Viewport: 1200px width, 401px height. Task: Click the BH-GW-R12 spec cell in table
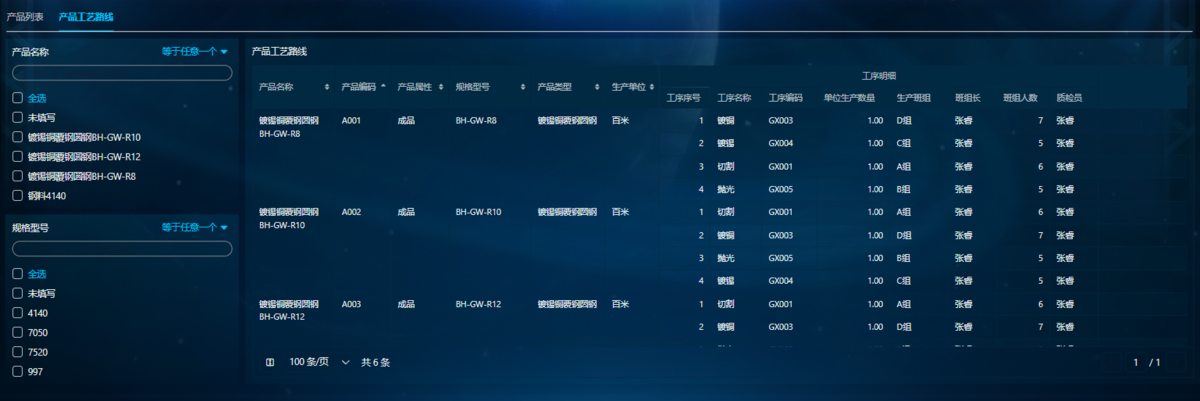coord(478,304)
